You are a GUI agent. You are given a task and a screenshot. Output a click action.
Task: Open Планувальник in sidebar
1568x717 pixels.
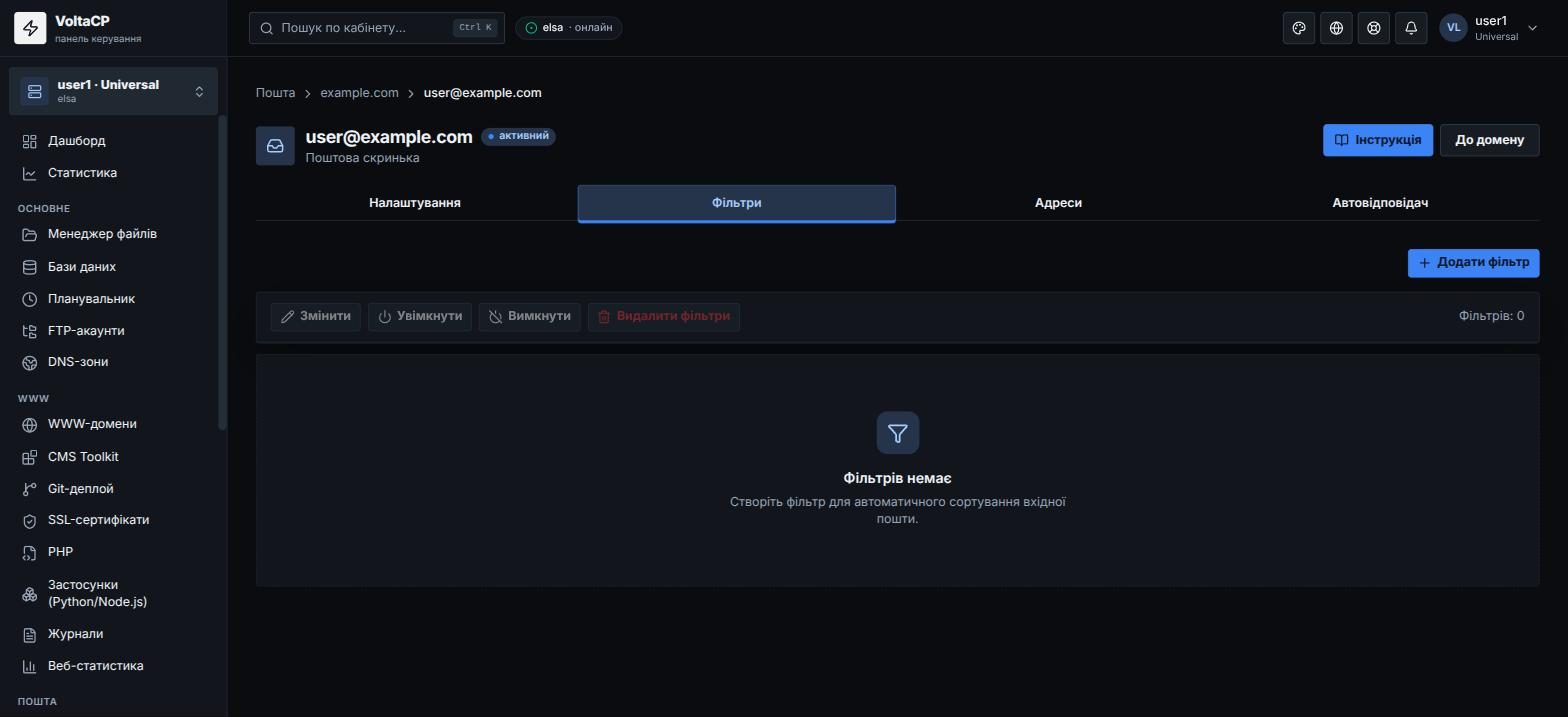point(113,299)
